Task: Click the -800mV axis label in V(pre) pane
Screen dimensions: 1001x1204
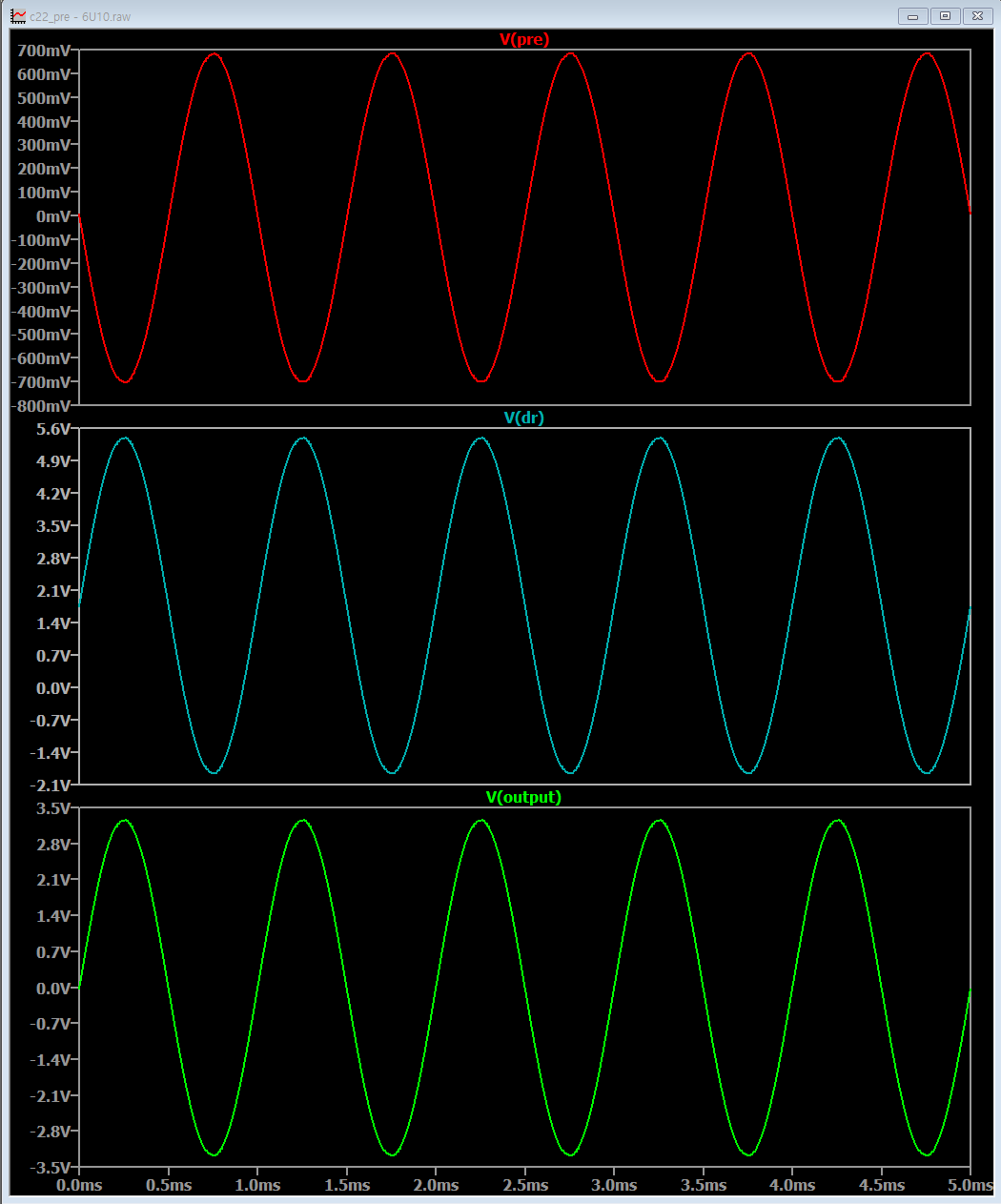Action: pyautogui.click(x=40, y=406)
